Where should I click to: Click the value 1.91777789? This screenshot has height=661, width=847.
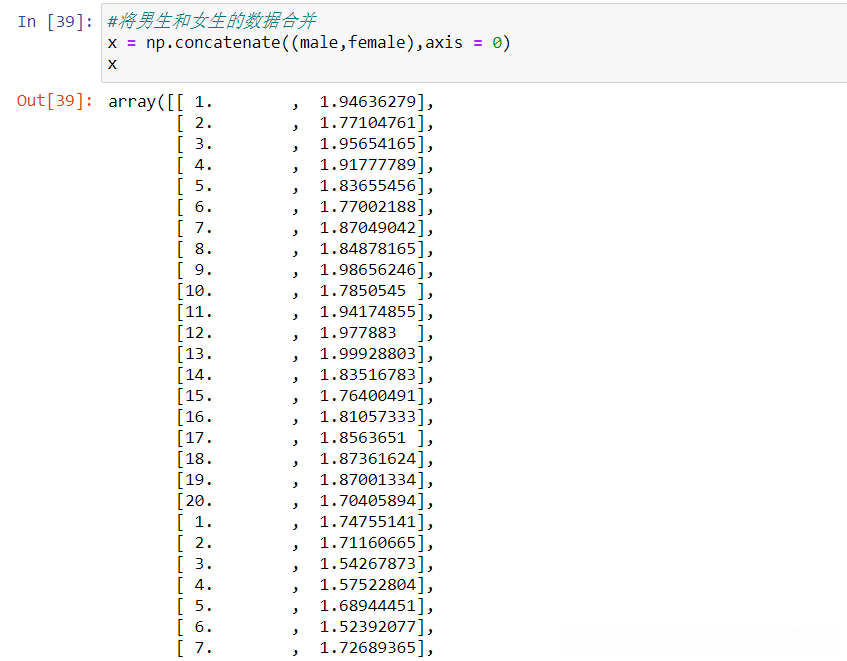pyautogui.click(x=368, y=165)
